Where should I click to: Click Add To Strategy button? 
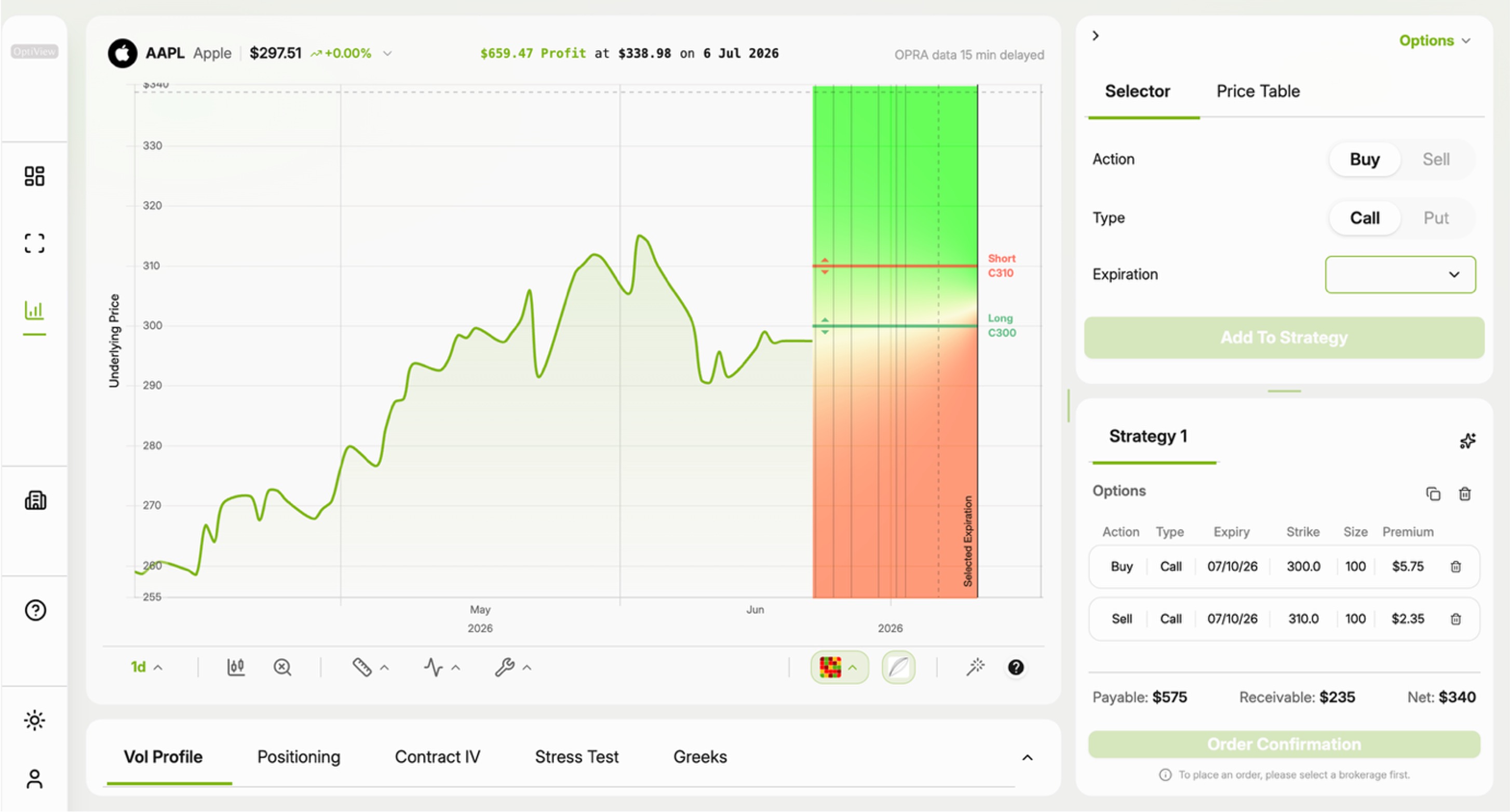pyautogui.click(x=1284, y=337)
